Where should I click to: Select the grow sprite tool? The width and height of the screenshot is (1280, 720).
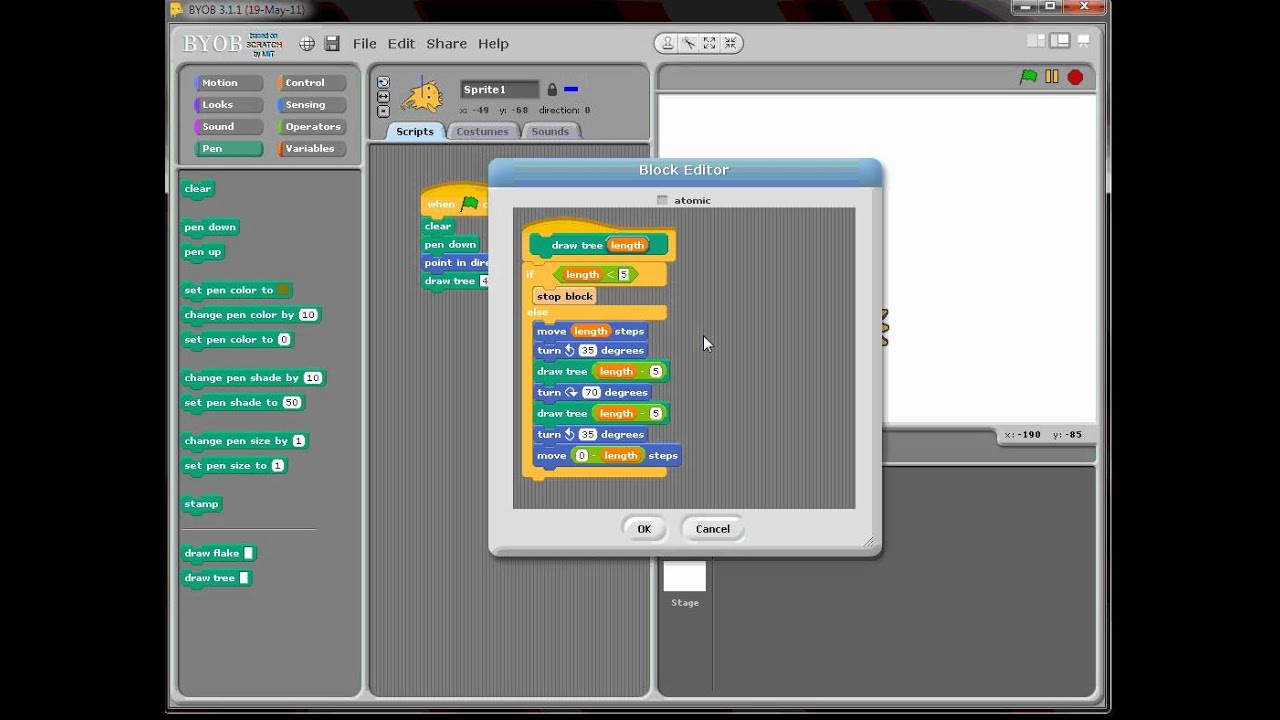(709, 43)
